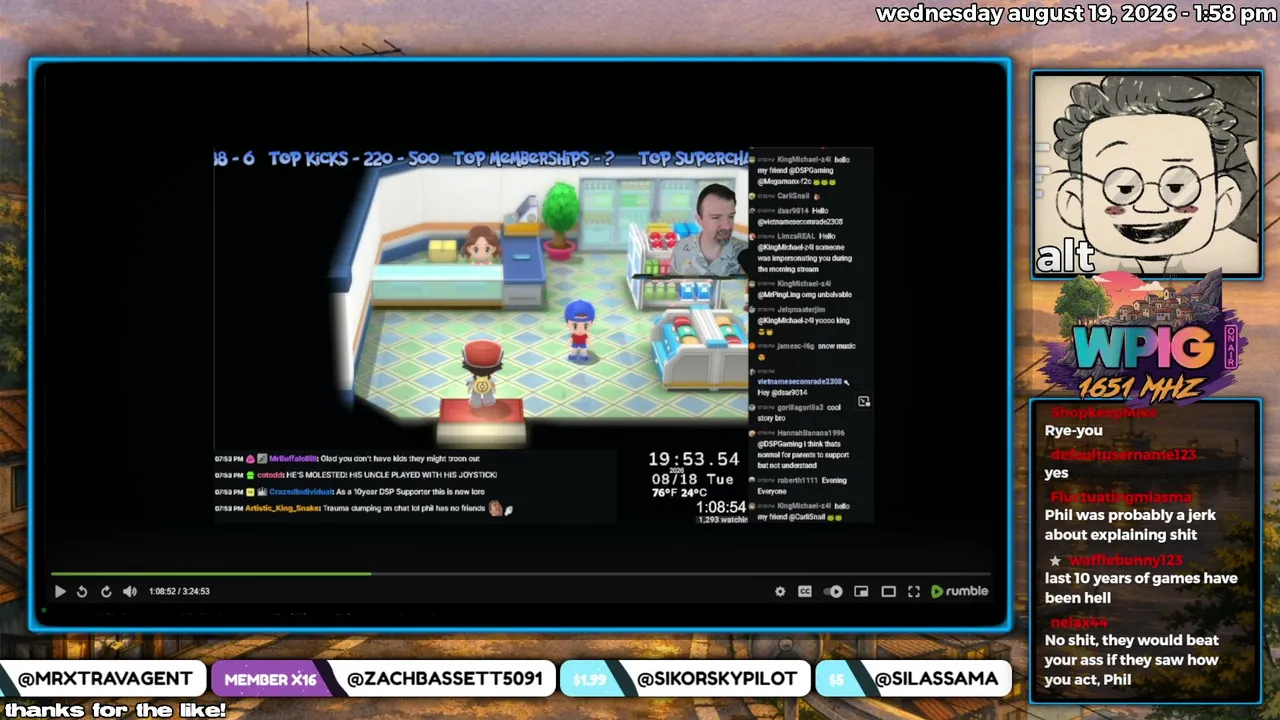
Task: Click username defaultusername123 in chat
Action: coord(1123,454)
